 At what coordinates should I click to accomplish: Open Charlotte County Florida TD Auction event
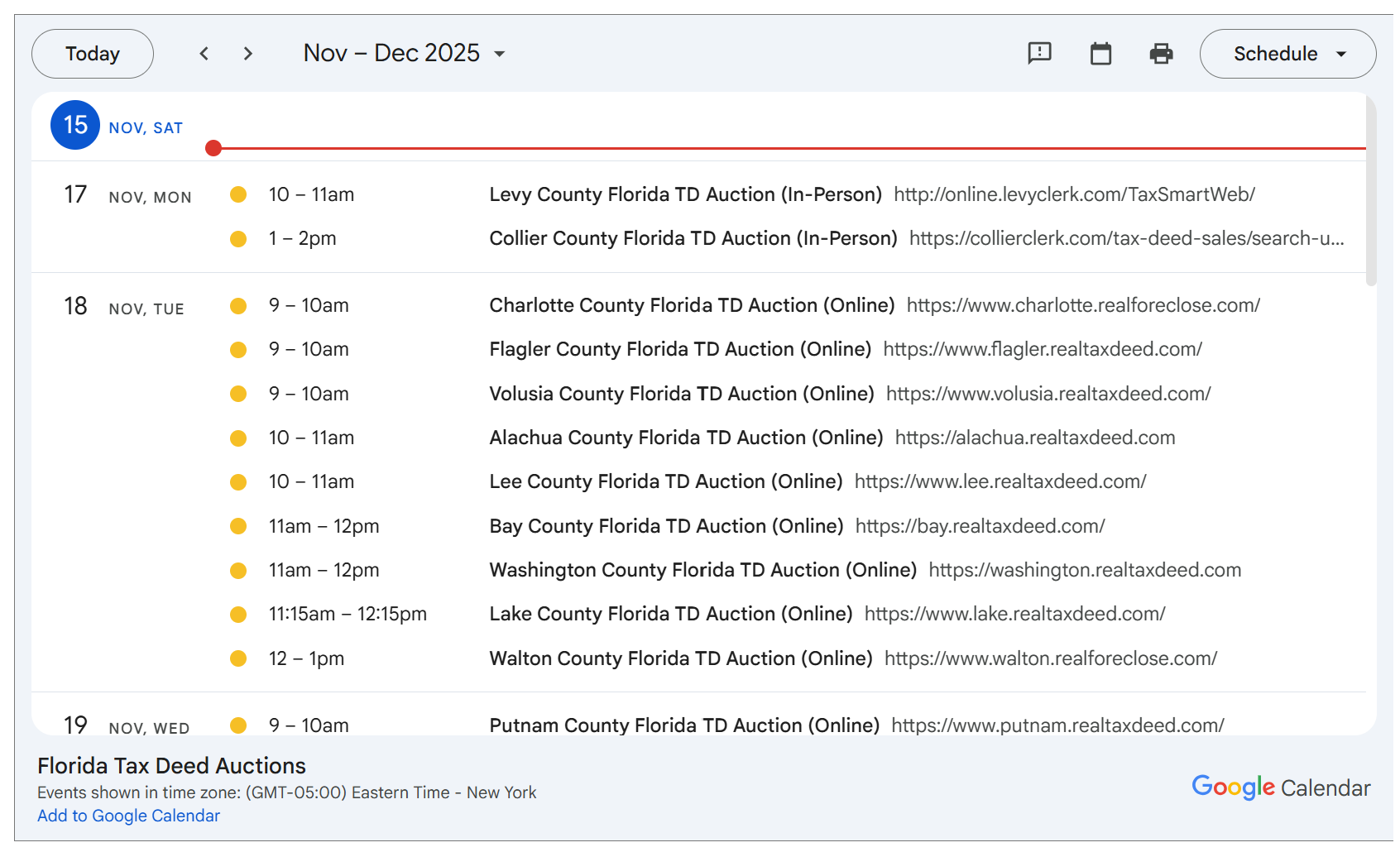[692, 305]
